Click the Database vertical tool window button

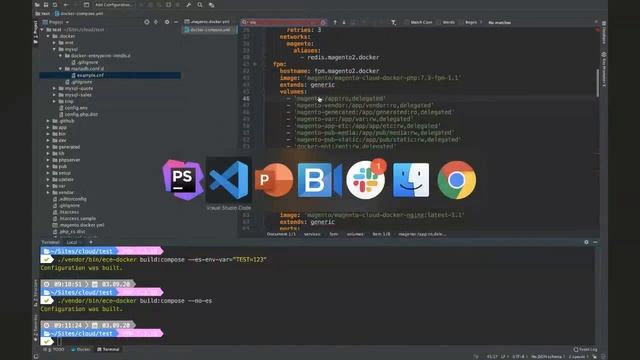[x=604, y=32]
